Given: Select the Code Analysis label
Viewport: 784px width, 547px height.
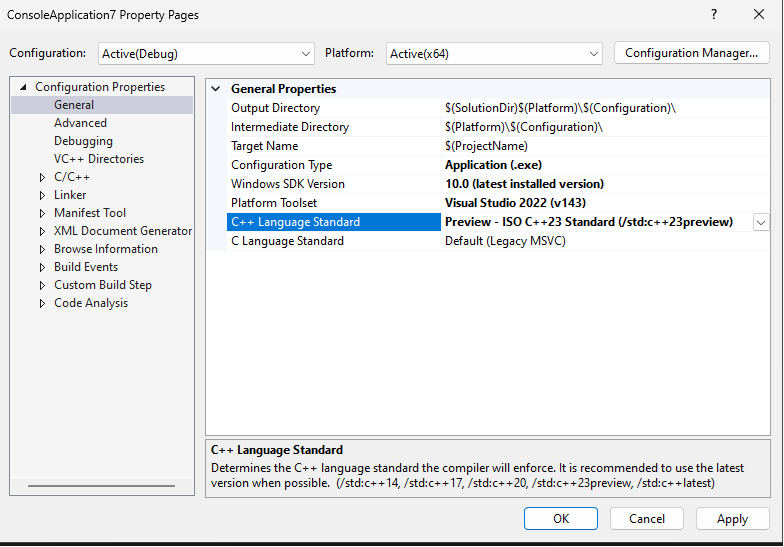Looking at the screenshot, I should [91, 303].
